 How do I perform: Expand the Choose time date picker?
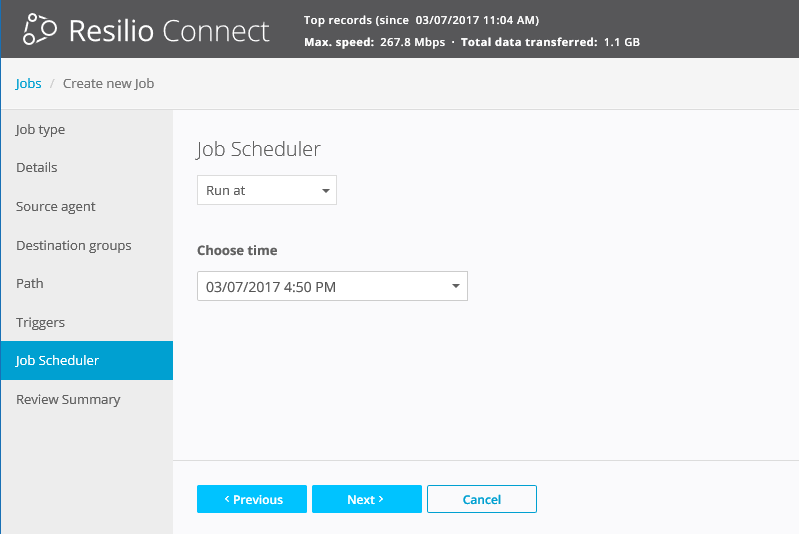coord(332,287)
